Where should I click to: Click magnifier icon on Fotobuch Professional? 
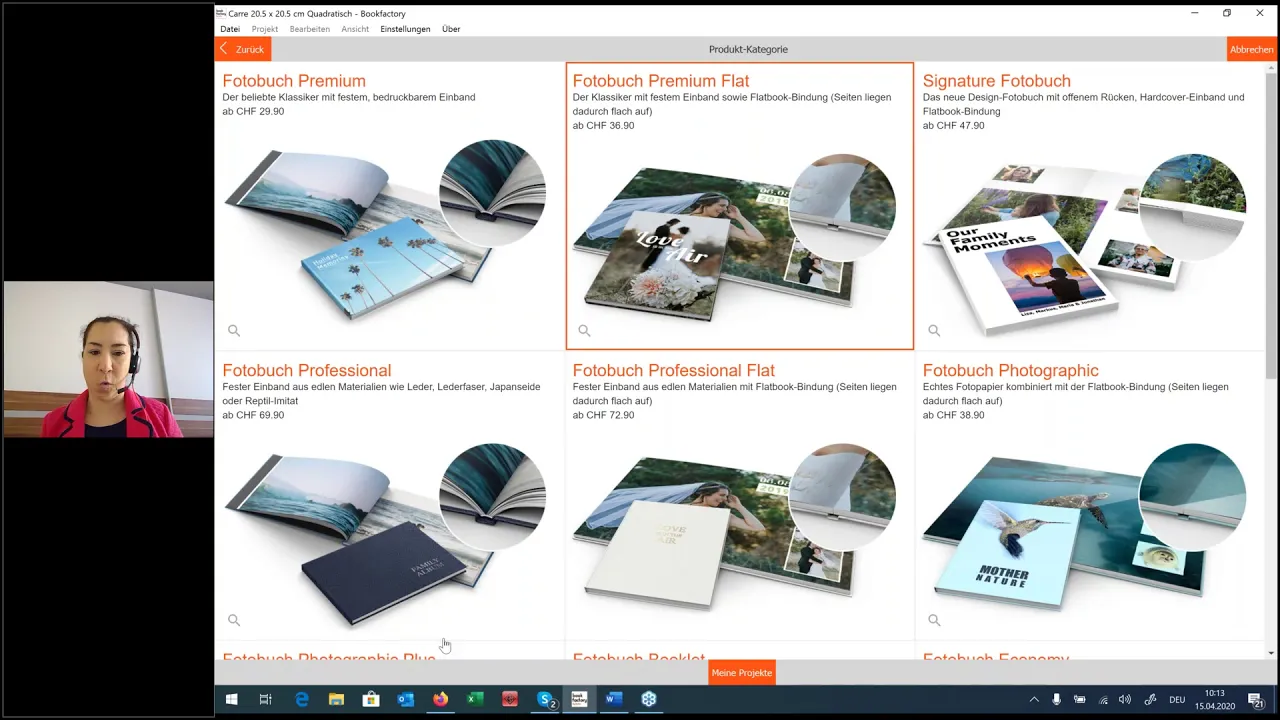tap(234, 620)
